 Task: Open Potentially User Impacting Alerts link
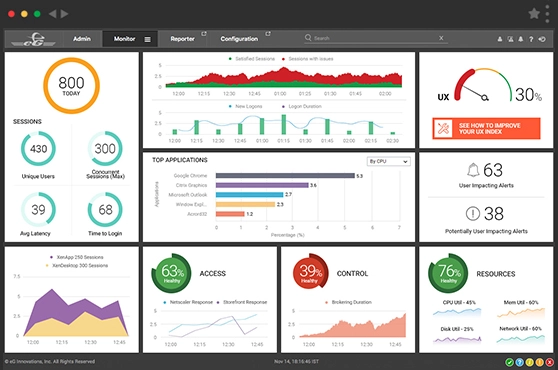[486, 231]
